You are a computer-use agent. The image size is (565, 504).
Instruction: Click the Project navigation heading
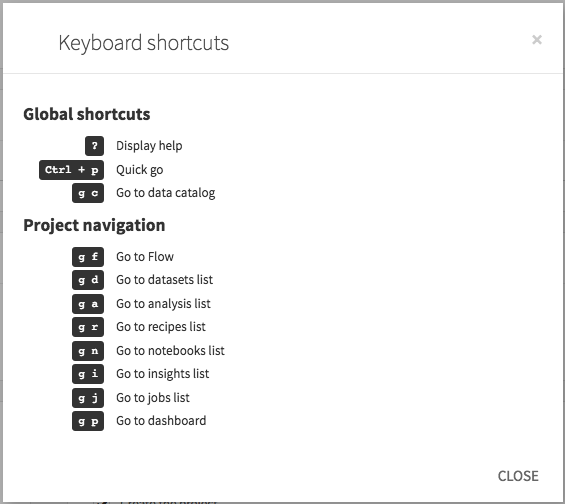pyautogui.click(x=94, y=226)
